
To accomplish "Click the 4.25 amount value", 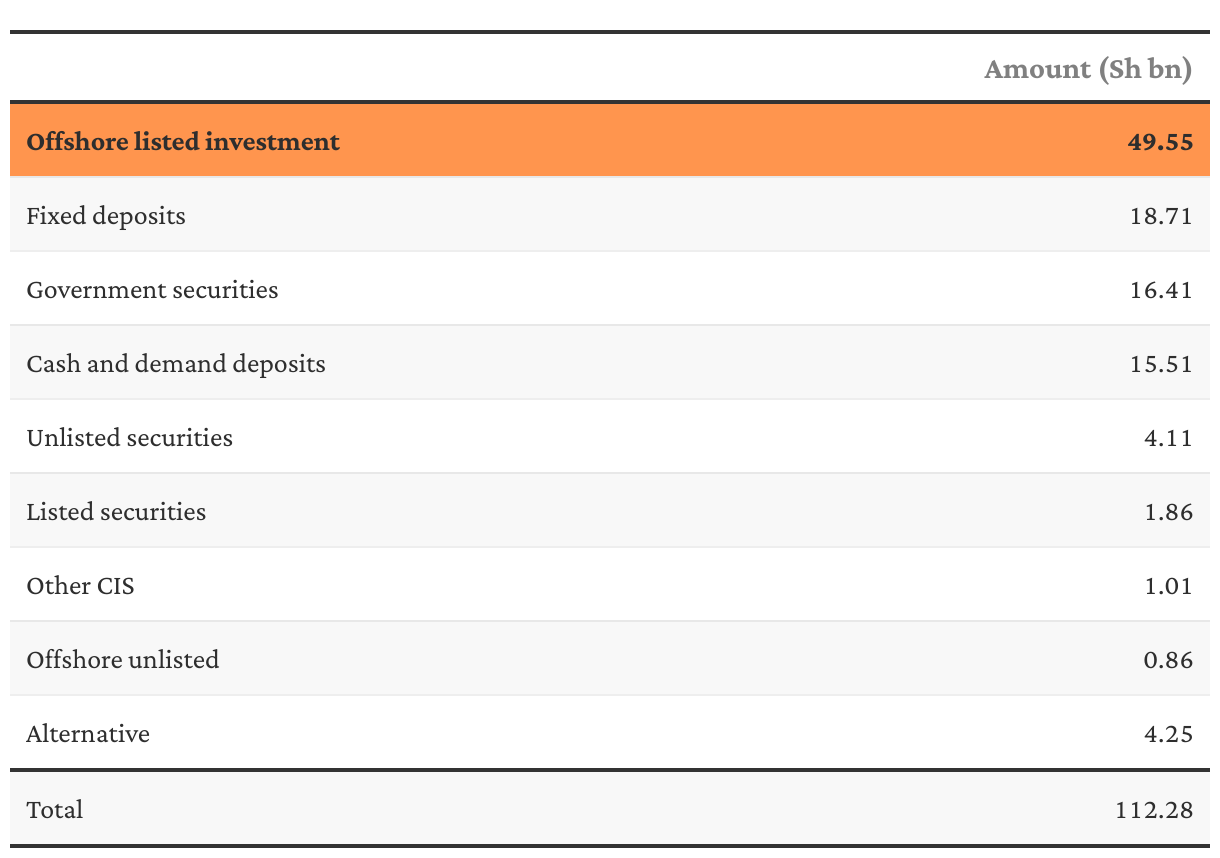I will 1168,734.
